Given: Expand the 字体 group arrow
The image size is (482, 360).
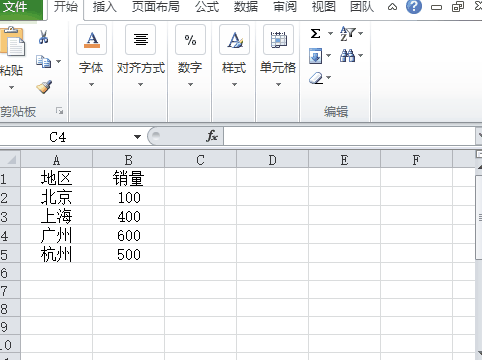Looking at the screenshot, I should click(x=91, y=85).
